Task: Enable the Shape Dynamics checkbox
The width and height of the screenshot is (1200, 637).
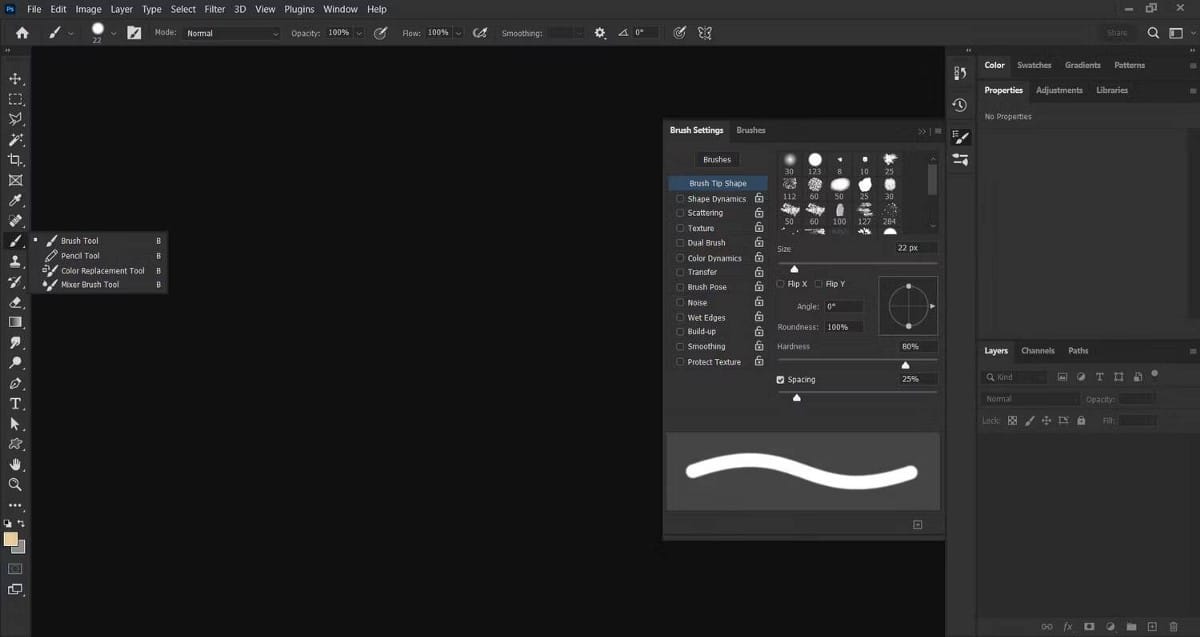Action: pyautogui.click(x=680, y=198)
